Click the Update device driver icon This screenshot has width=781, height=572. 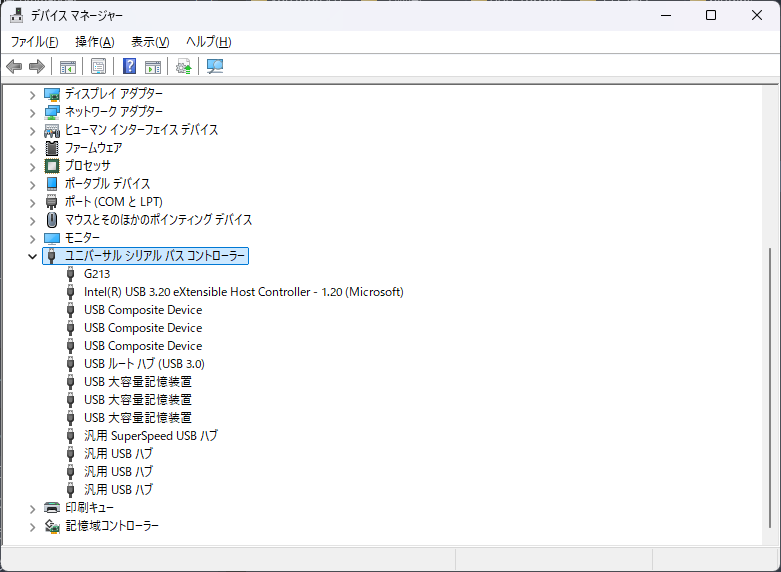(x=184, y=66)
